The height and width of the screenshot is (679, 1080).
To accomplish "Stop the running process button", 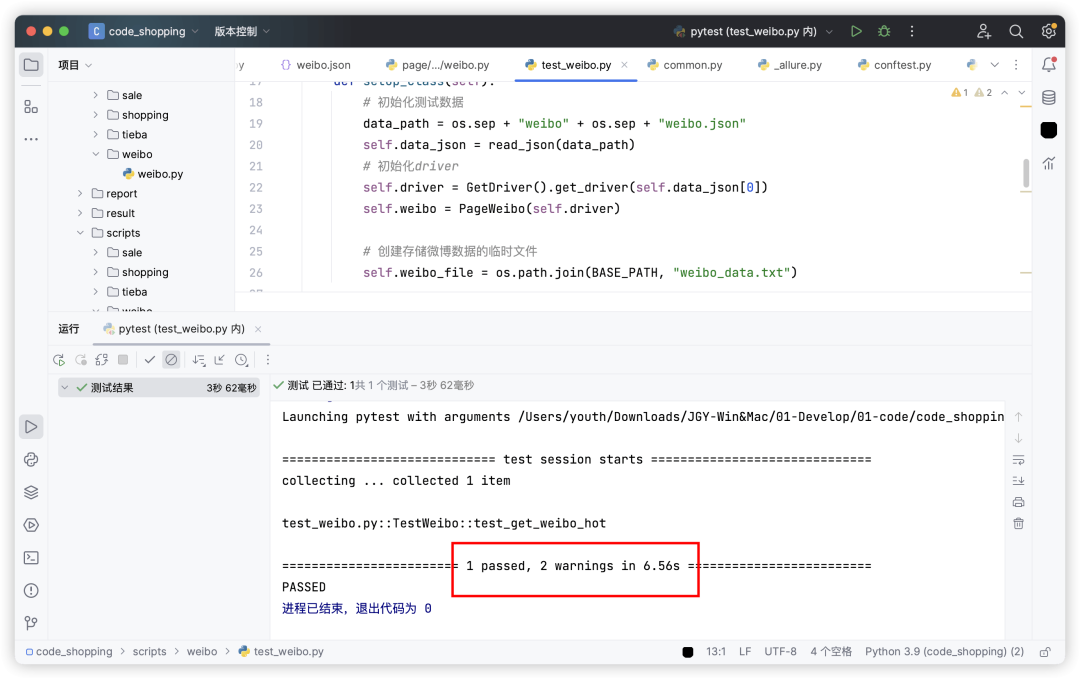I will tap(123, 359).
